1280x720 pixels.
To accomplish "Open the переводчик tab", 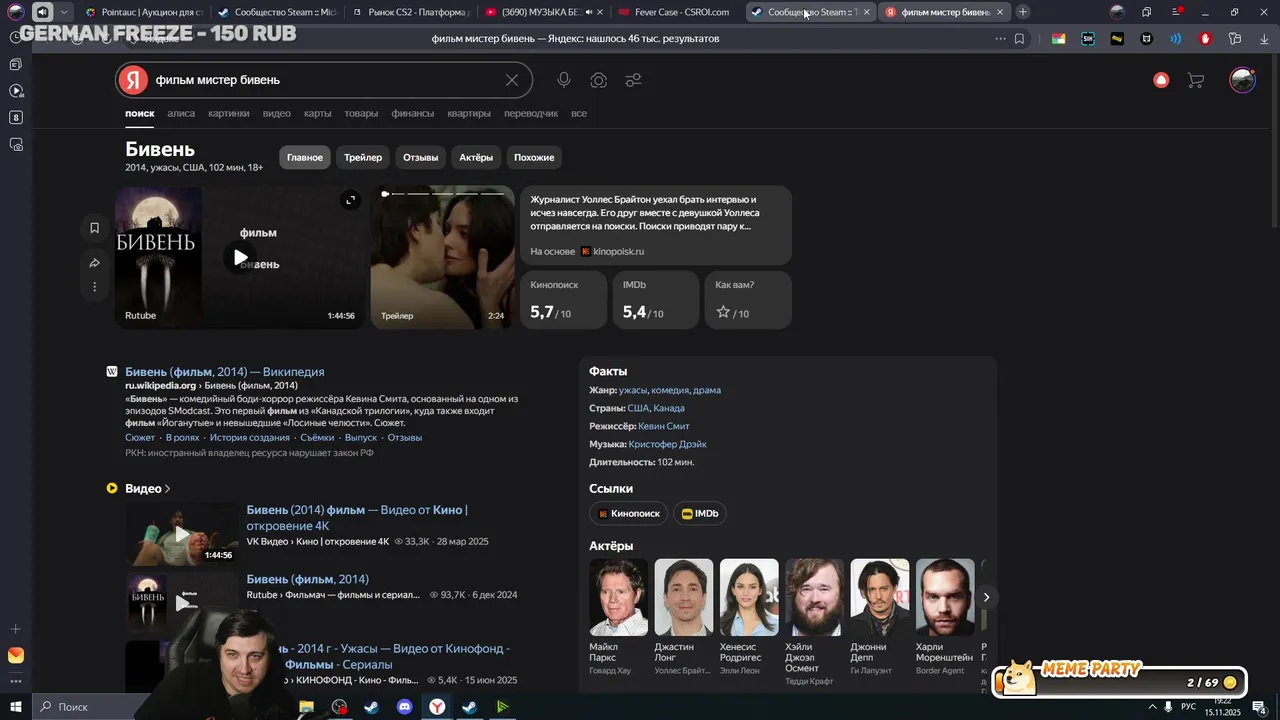I will [x=531, y=114].
